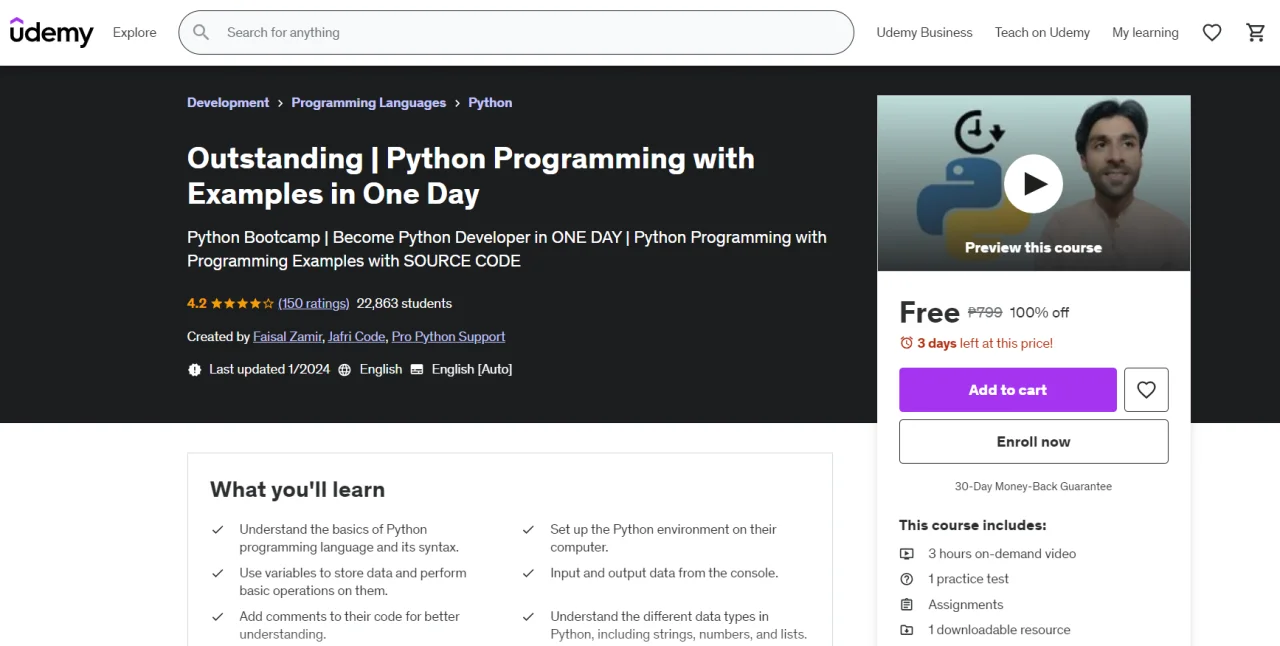
Task: Click the on-demand video icon
Action: tap(907, 554)
